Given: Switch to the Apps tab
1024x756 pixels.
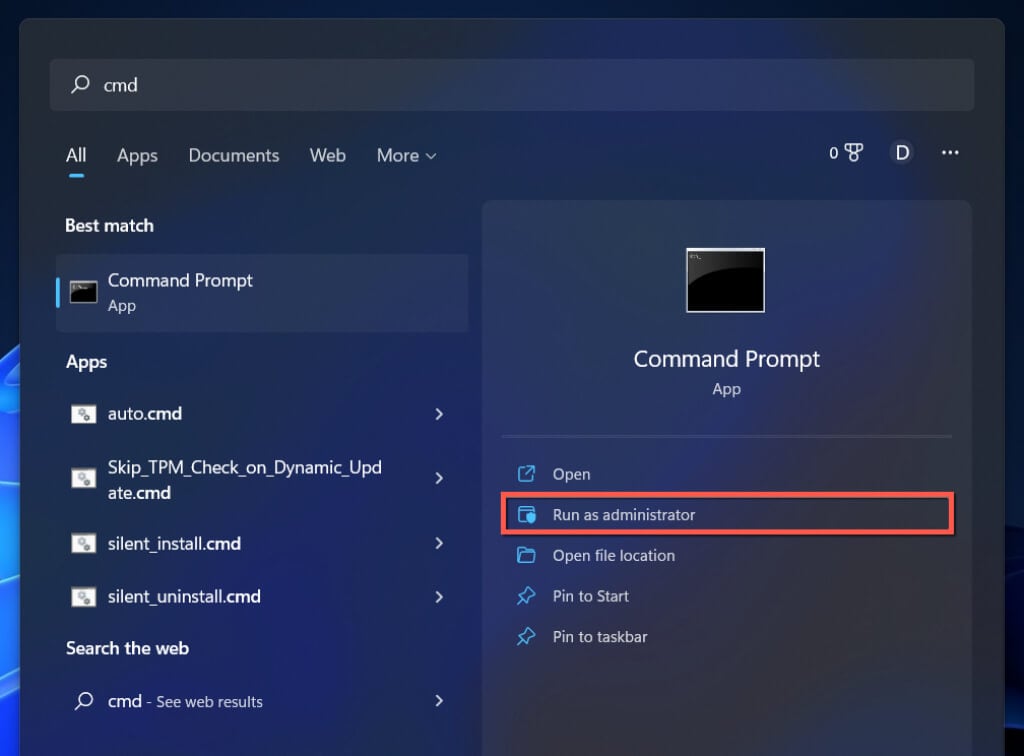Looking at the screenshot, I should click(x=137, y=156).
